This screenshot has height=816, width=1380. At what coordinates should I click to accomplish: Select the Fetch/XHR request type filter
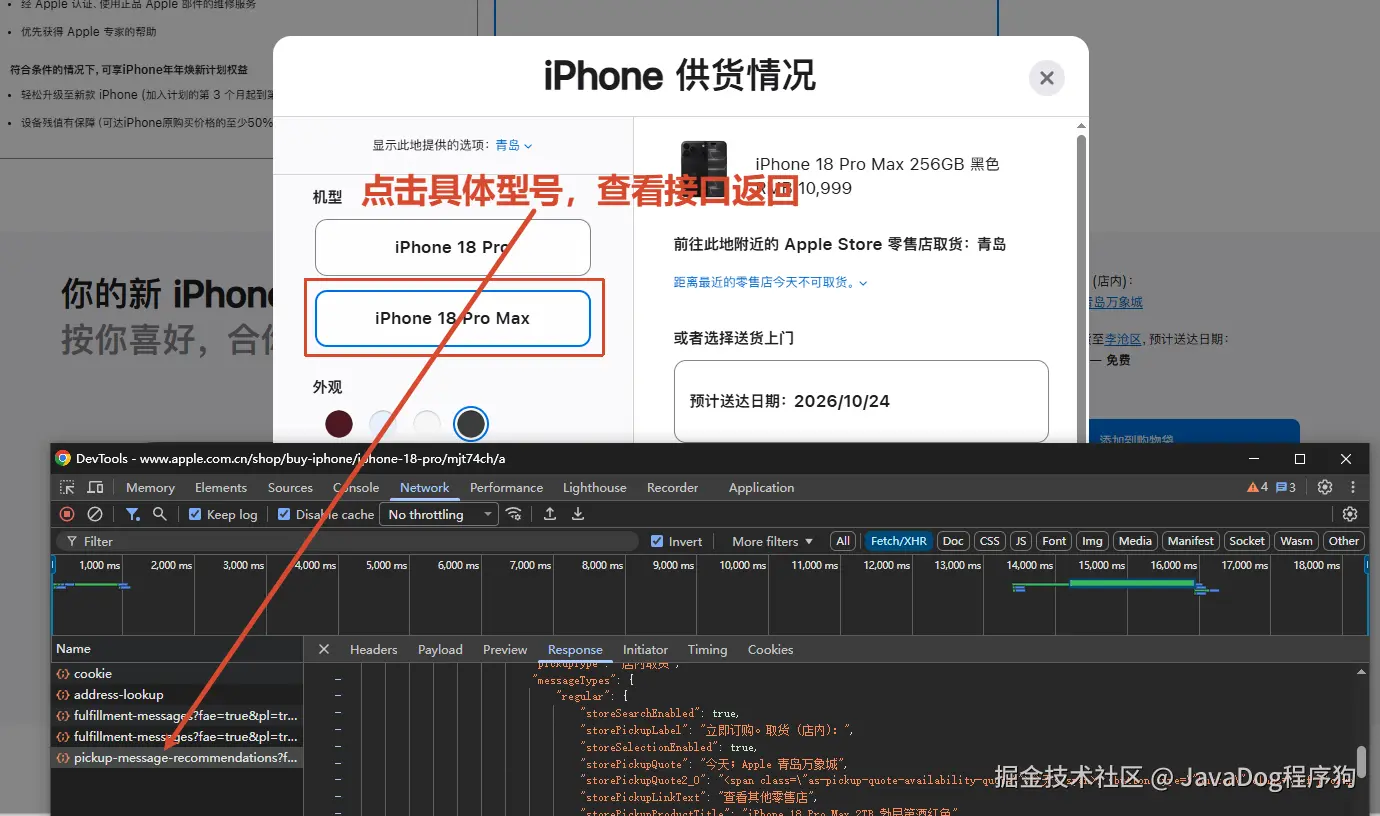[899, 541]
